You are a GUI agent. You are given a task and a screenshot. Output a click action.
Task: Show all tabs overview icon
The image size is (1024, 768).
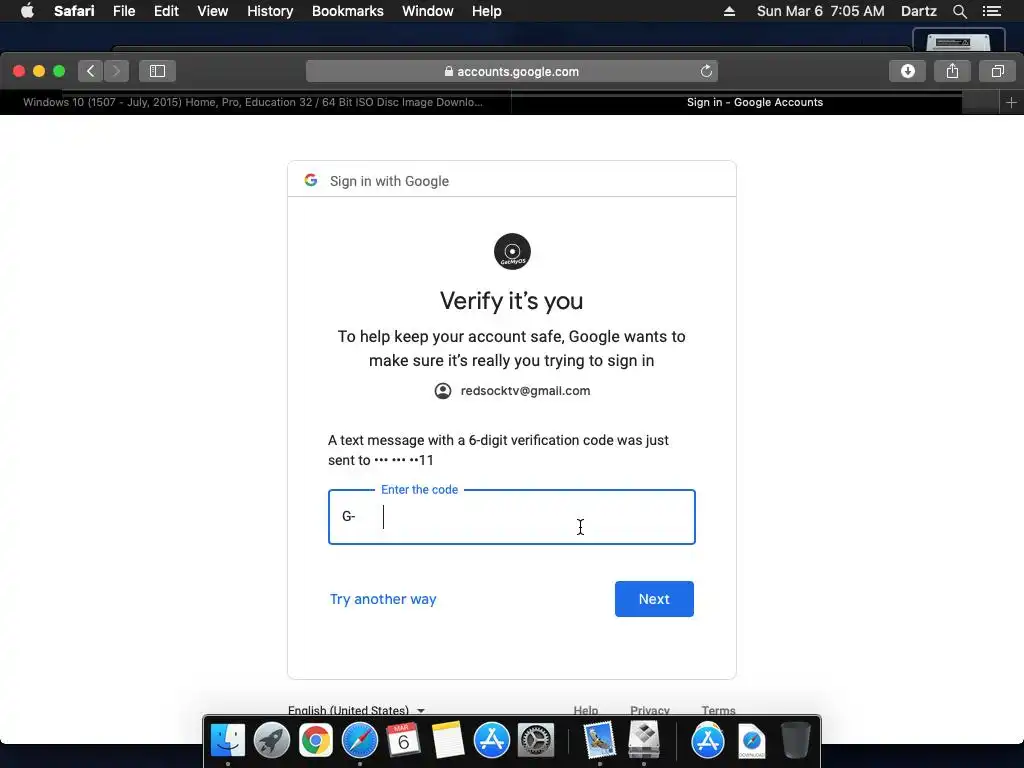click(997, 71)
